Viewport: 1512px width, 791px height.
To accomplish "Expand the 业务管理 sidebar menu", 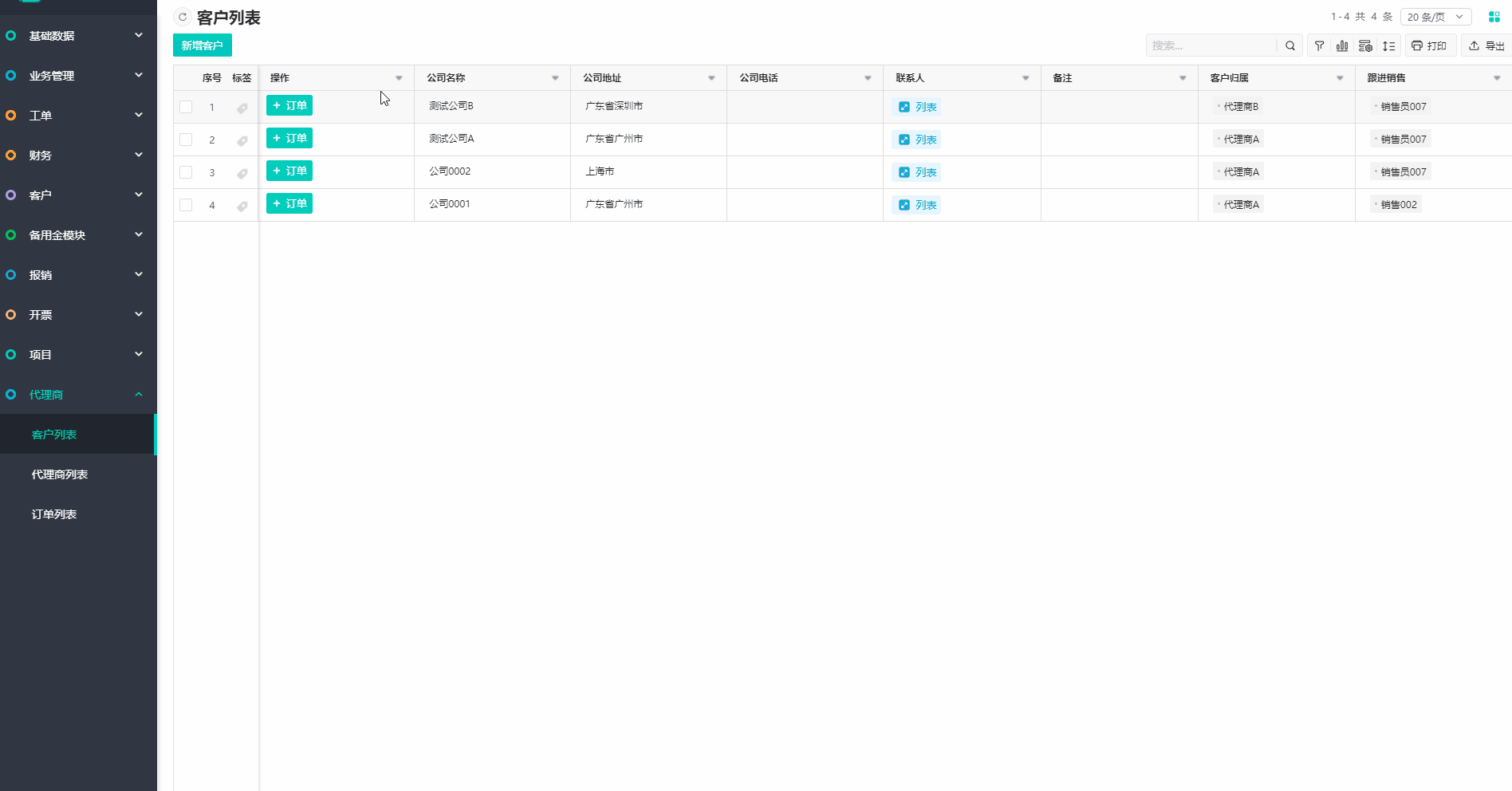I will (78, 76).
